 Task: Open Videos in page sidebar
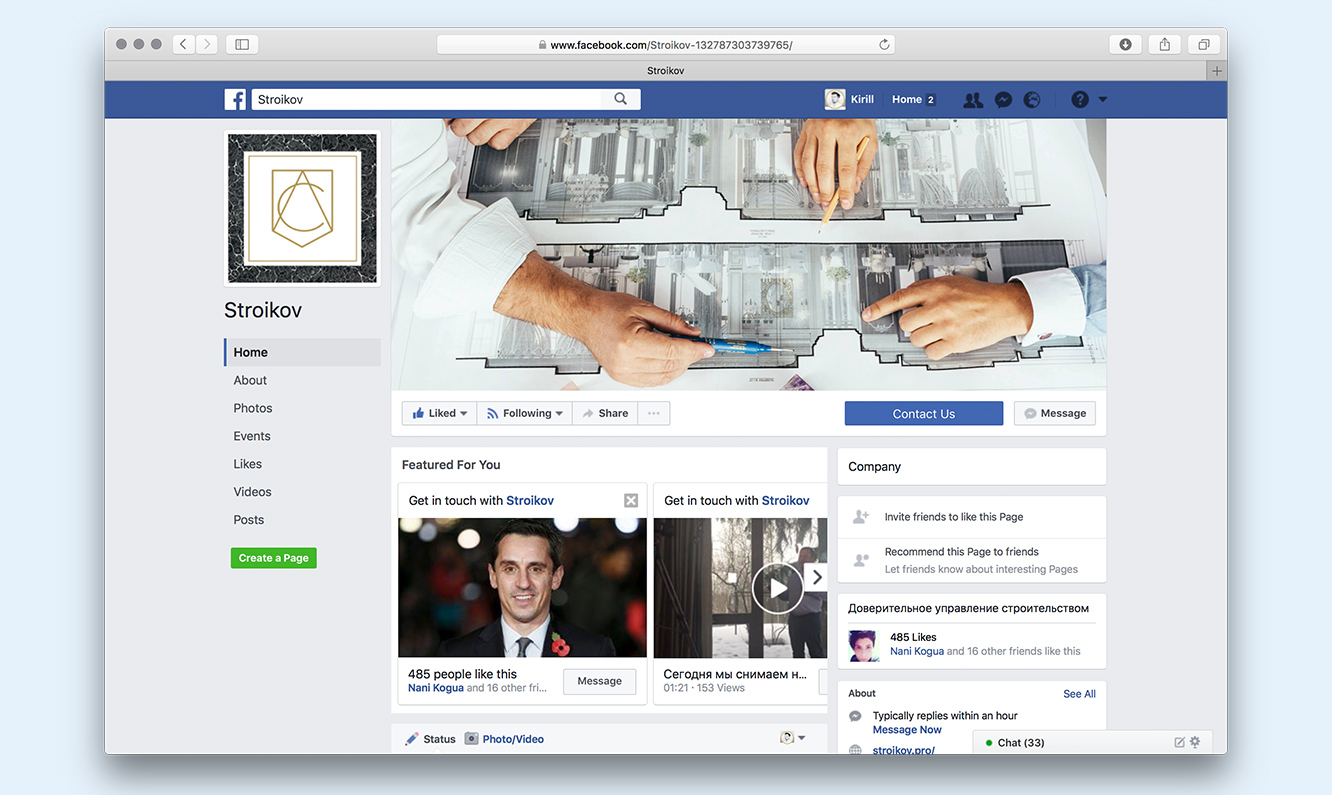coord(253,492)
